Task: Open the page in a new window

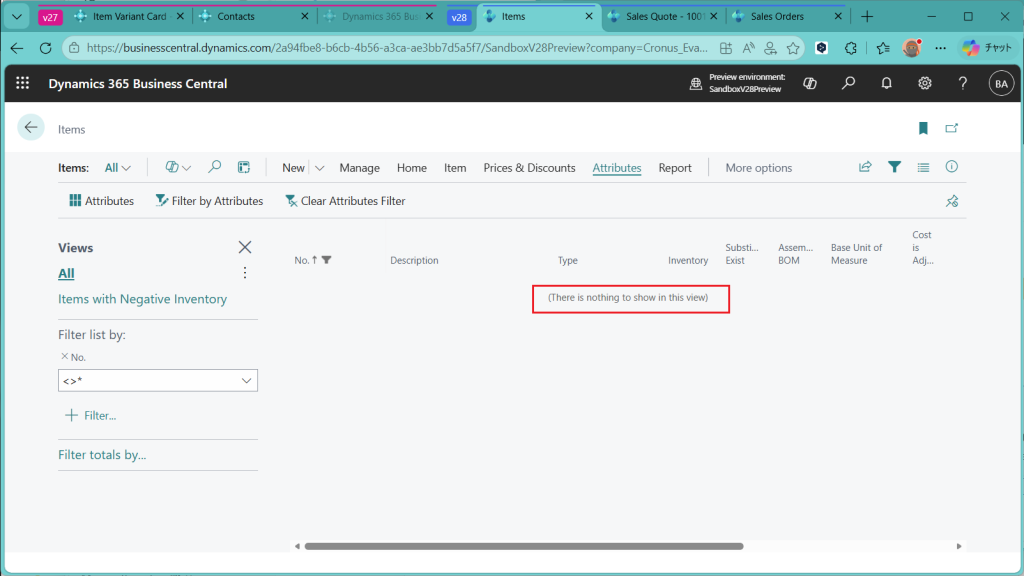Action: (x=952, y=128)
